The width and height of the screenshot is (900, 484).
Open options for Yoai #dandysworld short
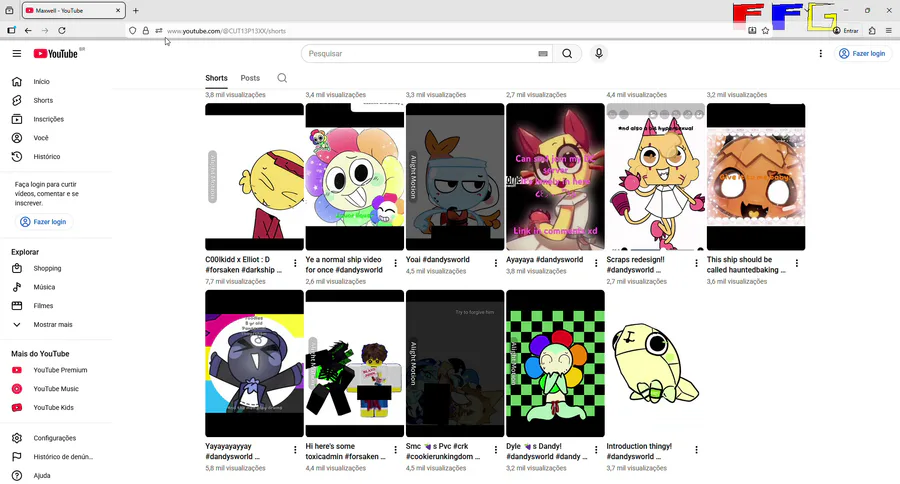pos(496,263)
